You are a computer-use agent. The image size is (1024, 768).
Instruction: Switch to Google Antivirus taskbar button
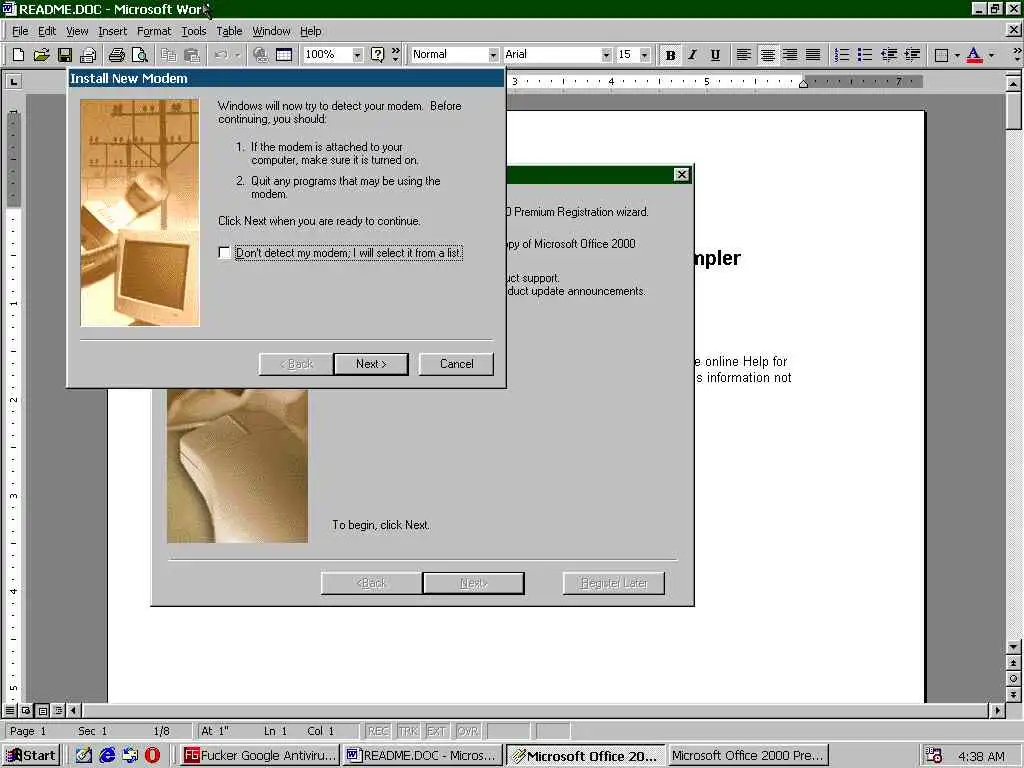point(259,755)
